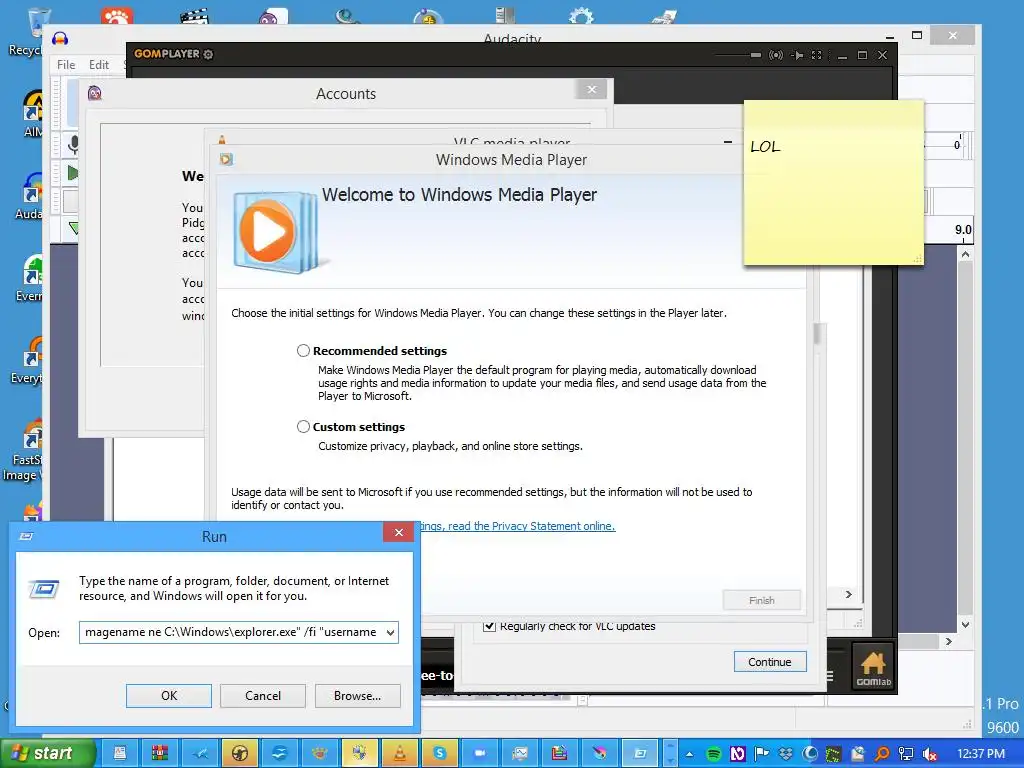
Task: Click the Finish button in Windows Media Player
Action: [761, 600]
